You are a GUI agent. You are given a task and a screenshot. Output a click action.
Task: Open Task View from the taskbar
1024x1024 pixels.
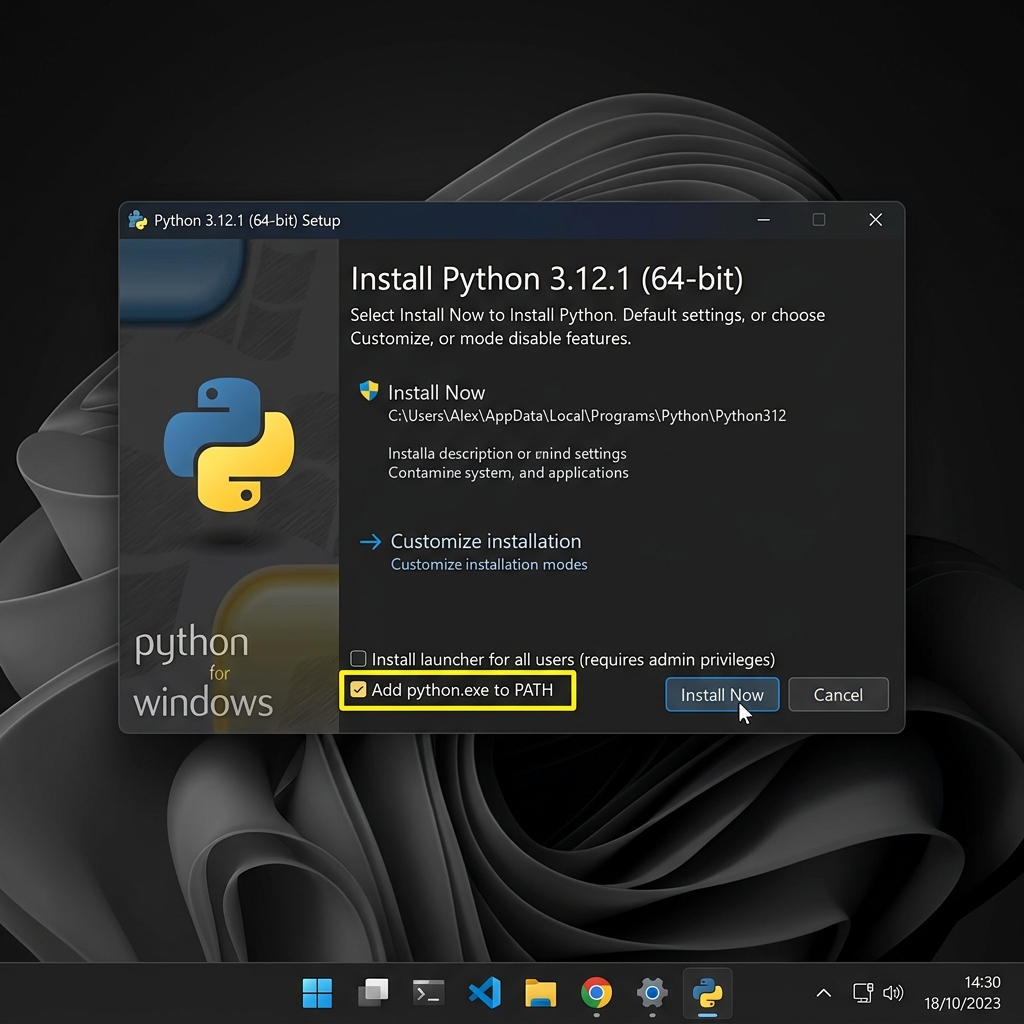(x=374, y=993)
